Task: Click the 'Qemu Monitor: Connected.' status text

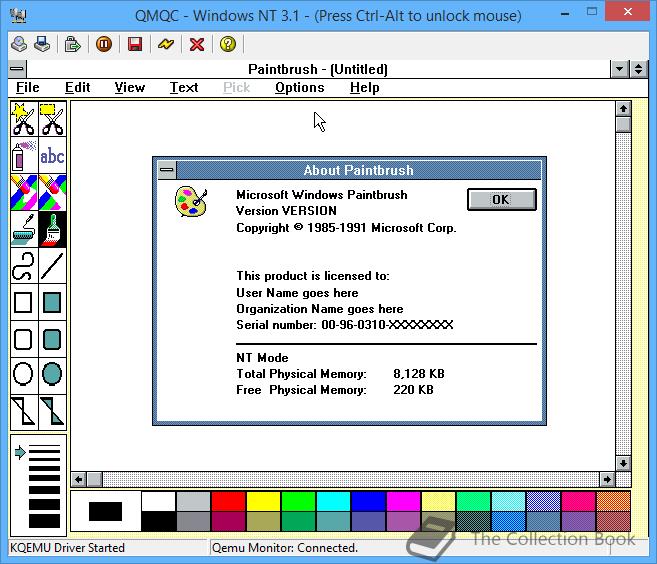Action: click(x=285, y=548)
